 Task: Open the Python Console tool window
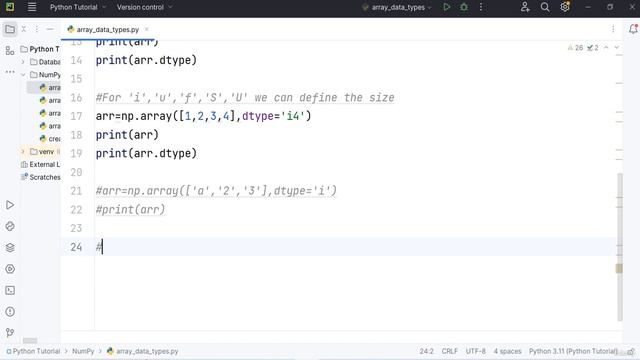tap(10, 226)
